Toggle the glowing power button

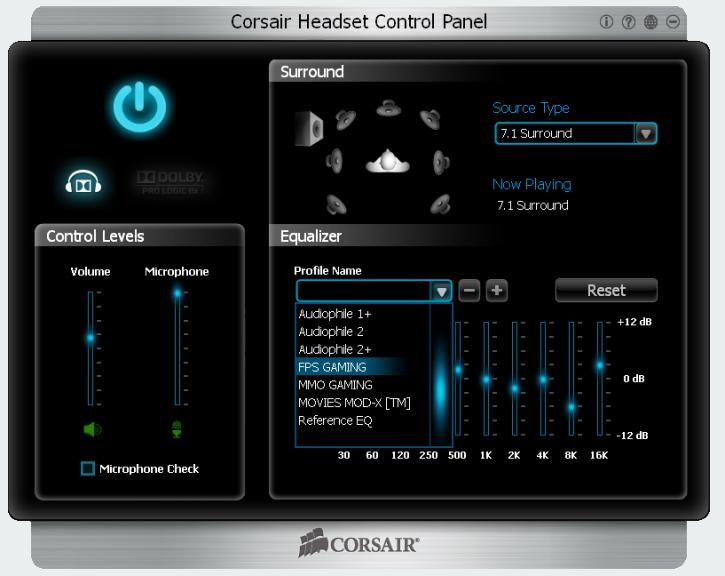pos(140,107)
